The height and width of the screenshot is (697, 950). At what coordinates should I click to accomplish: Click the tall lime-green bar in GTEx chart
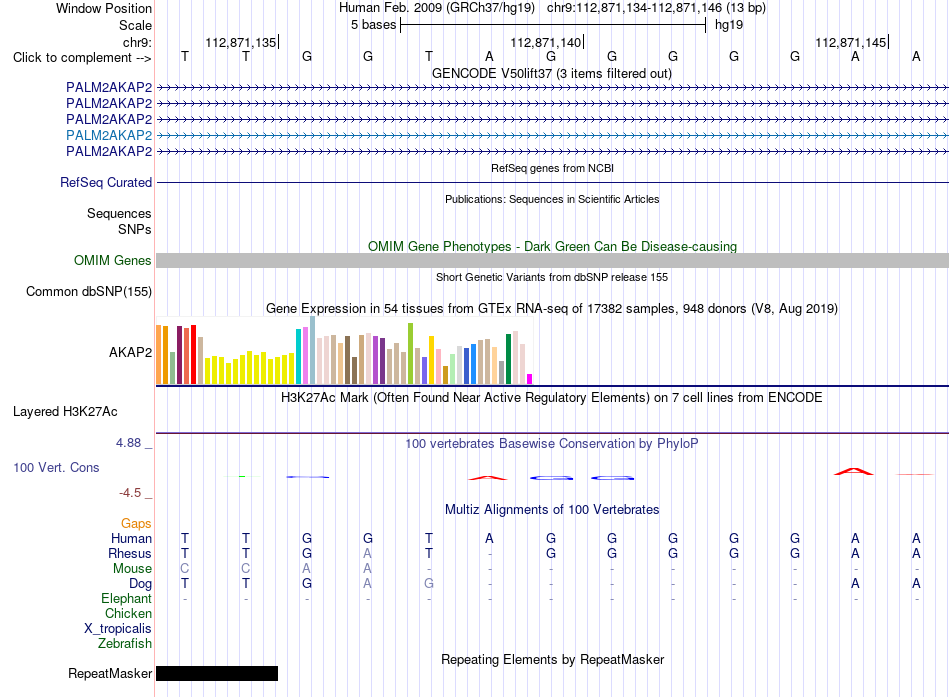411,353
